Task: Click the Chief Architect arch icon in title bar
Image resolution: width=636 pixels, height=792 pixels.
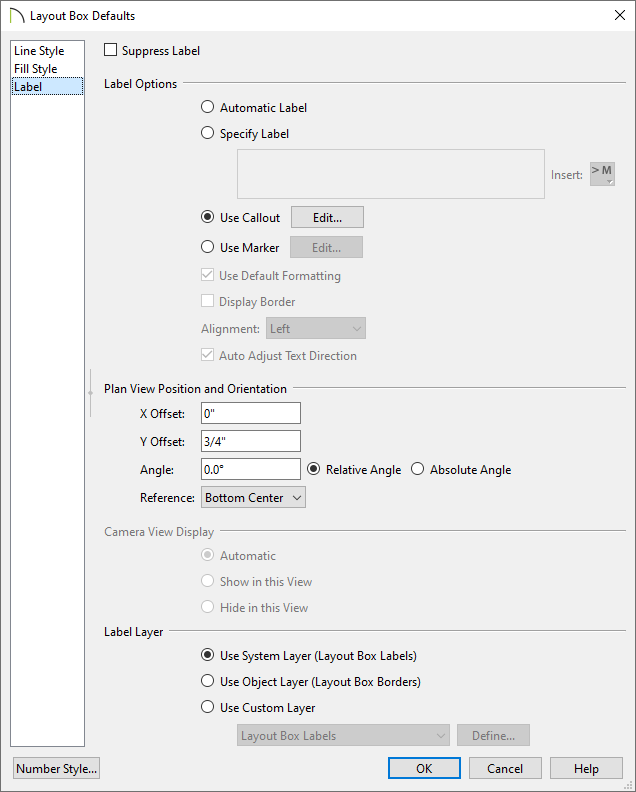Action: (x=17, y=16)
